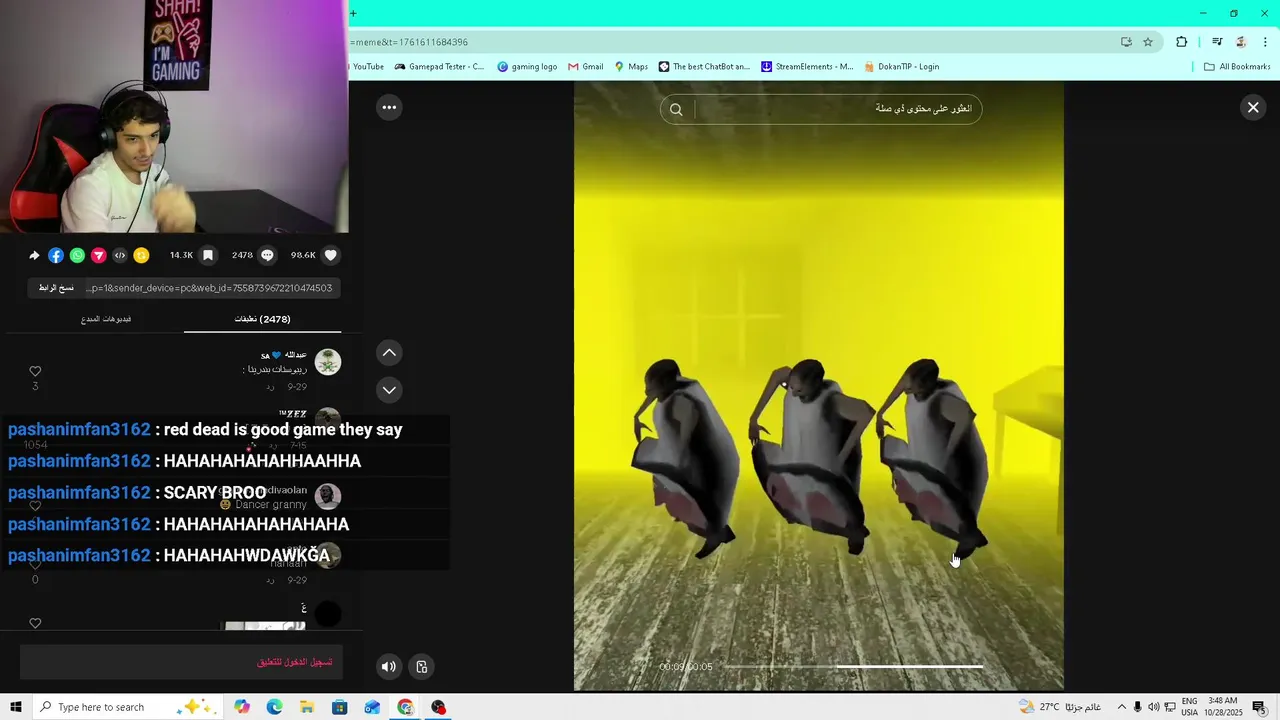This screenshot has height=720, width=1280.
Task: Open The best ChatBot bookmark
Action: click(704, 67)
